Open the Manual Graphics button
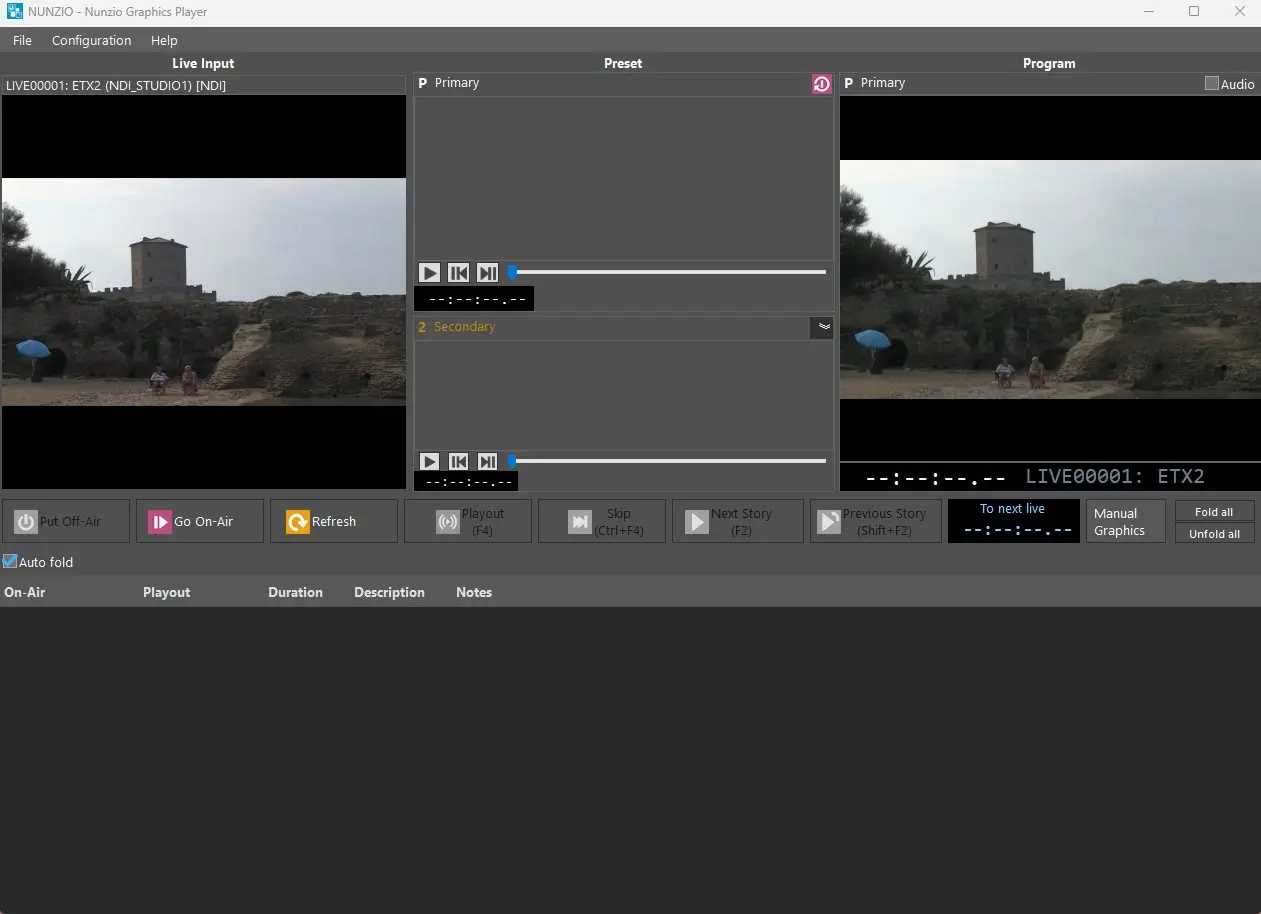Screen dimensions: 1261x914 pyautogui.click(x=1125, y=521)
